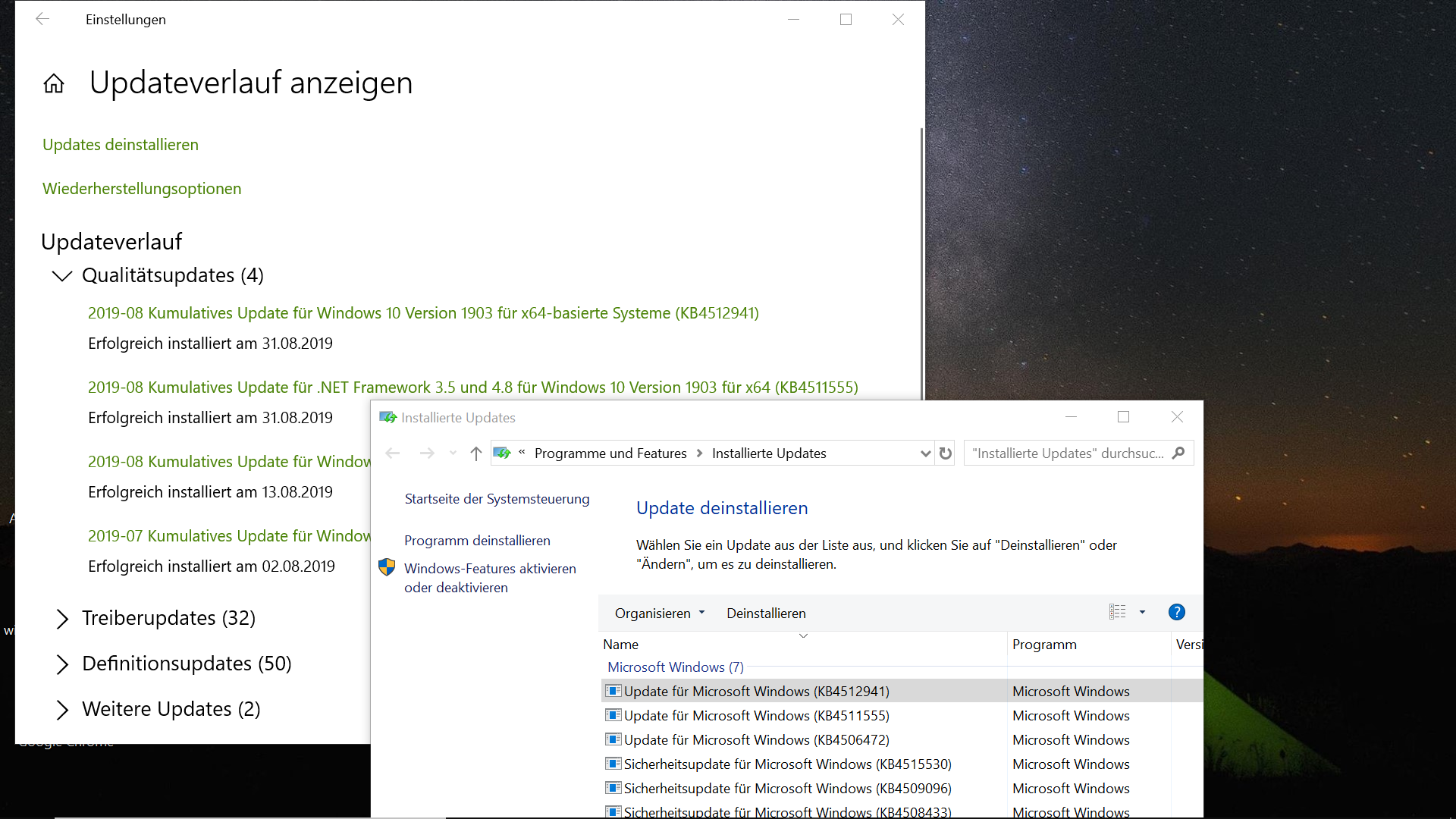Collapse the Qualitätsupdates section

point(62,276)
